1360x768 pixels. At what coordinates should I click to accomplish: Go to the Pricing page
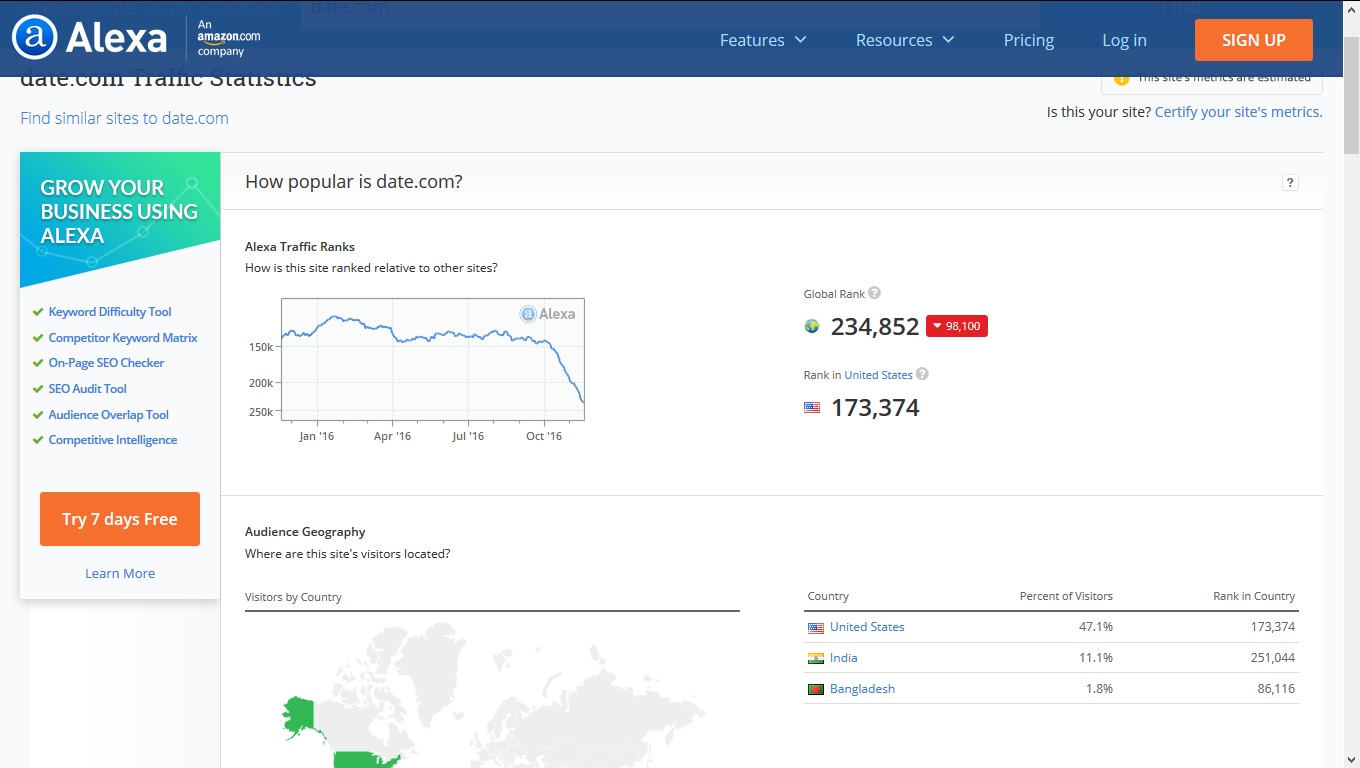1029,40
